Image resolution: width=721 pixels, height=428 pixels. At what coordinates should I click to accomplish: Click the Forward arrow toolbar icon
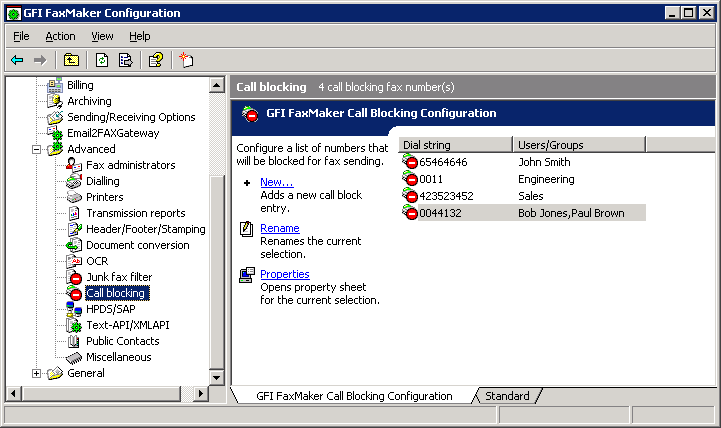[x=40, y=60]
